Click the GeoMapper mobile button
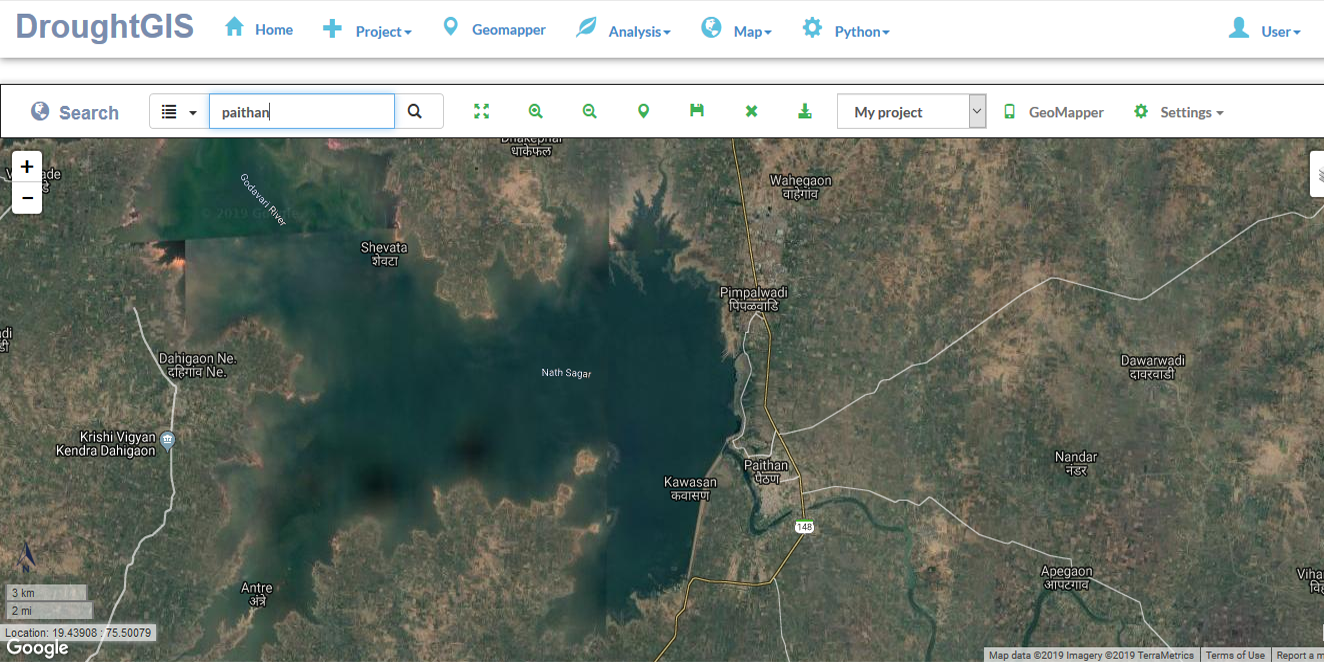The height and width of the screenshot is (665, 1324). coord(1054,112)
